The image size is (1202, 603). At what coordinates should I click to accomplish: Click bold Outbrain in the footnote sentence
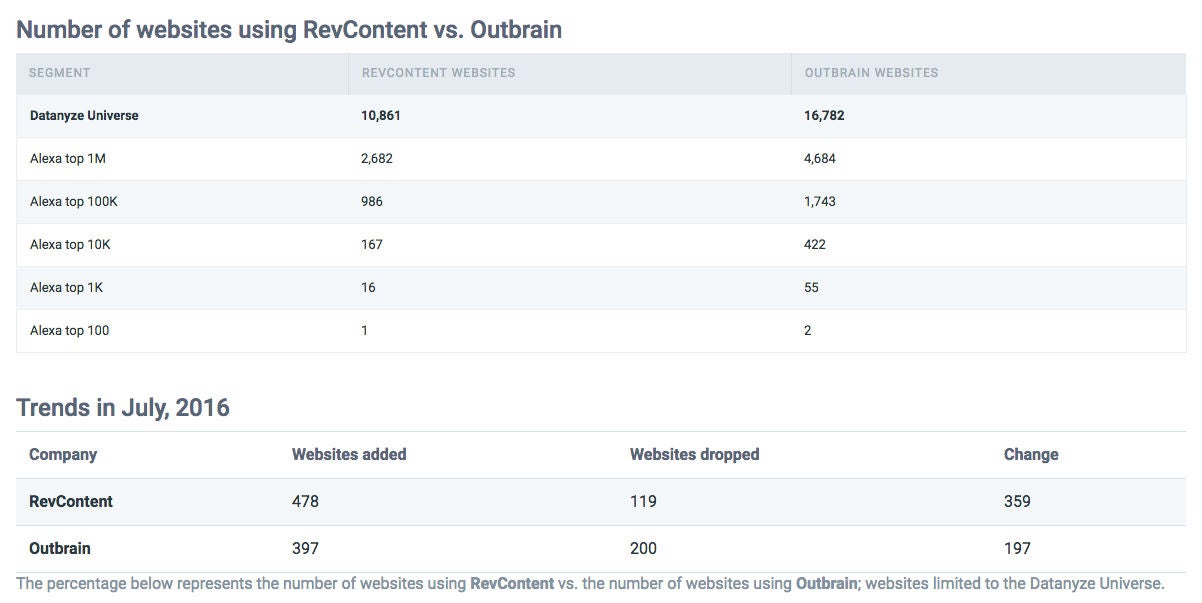(x=826, y=583)
